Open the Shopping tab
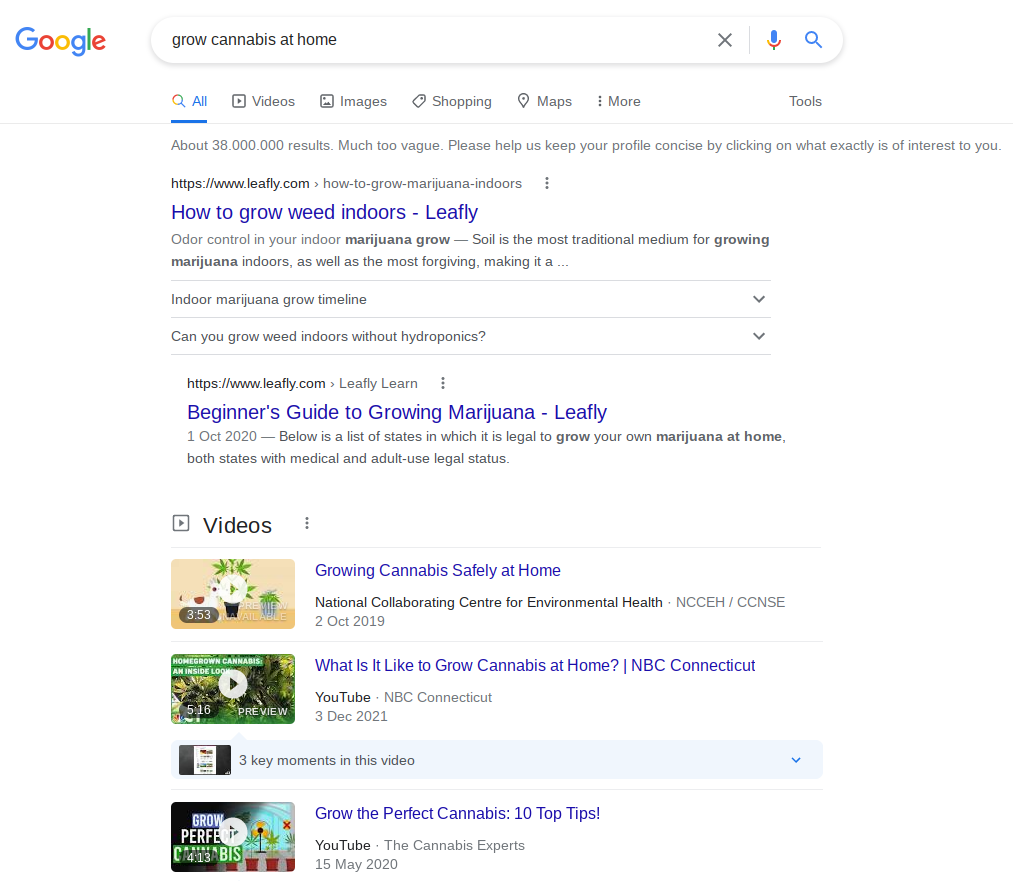This screenshot has width=1013, height=881. click(x=452, y=101)
